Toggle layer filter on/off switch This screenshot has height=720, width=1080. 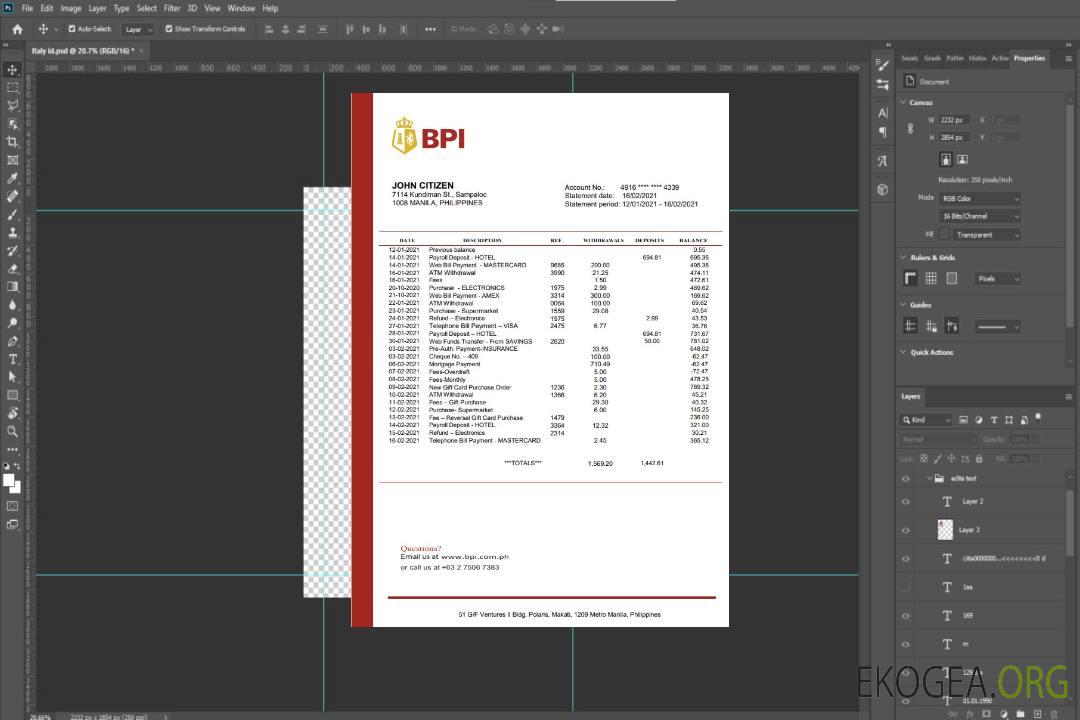pos(1038,418)
